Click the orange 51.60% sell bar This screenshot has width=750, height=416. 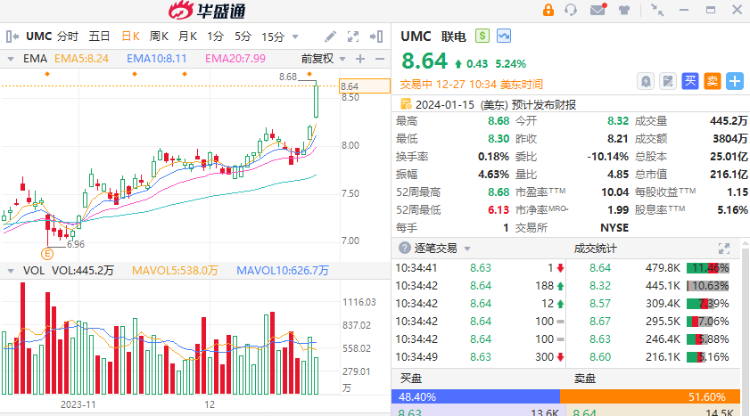point(650,396)
